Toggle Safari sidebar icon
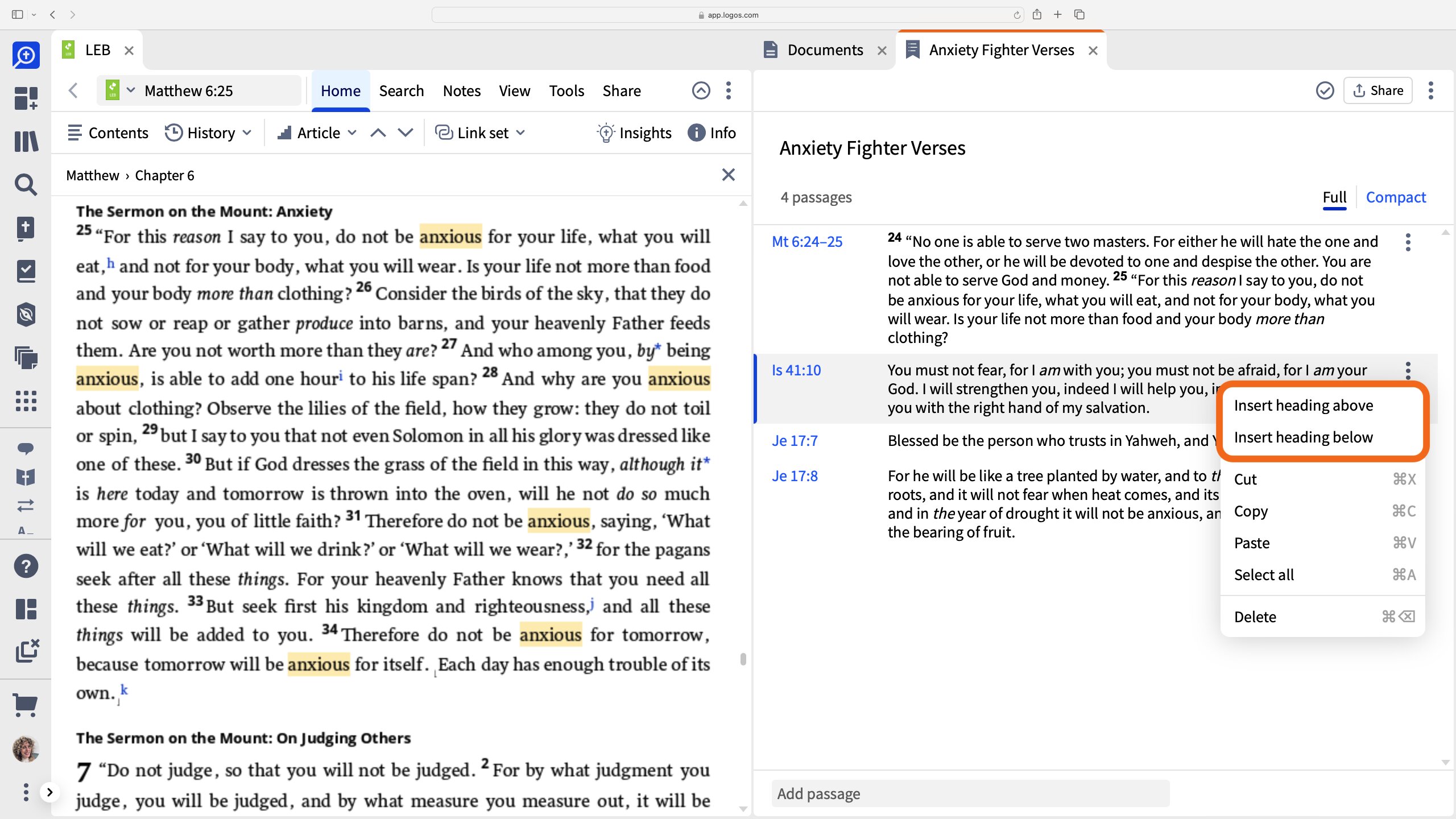This screenshot has width=1456, height=819. [x=18, y=14]
